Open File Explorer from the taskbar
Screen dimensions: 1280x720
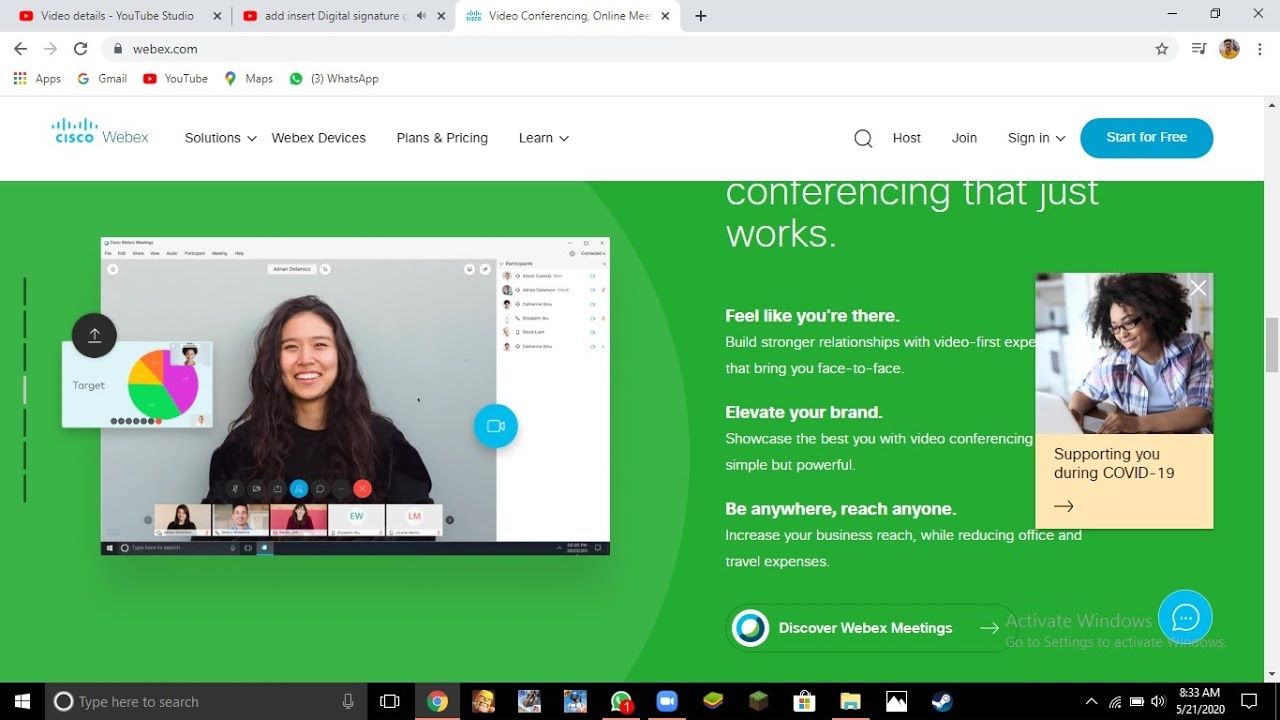click(850, 701)
